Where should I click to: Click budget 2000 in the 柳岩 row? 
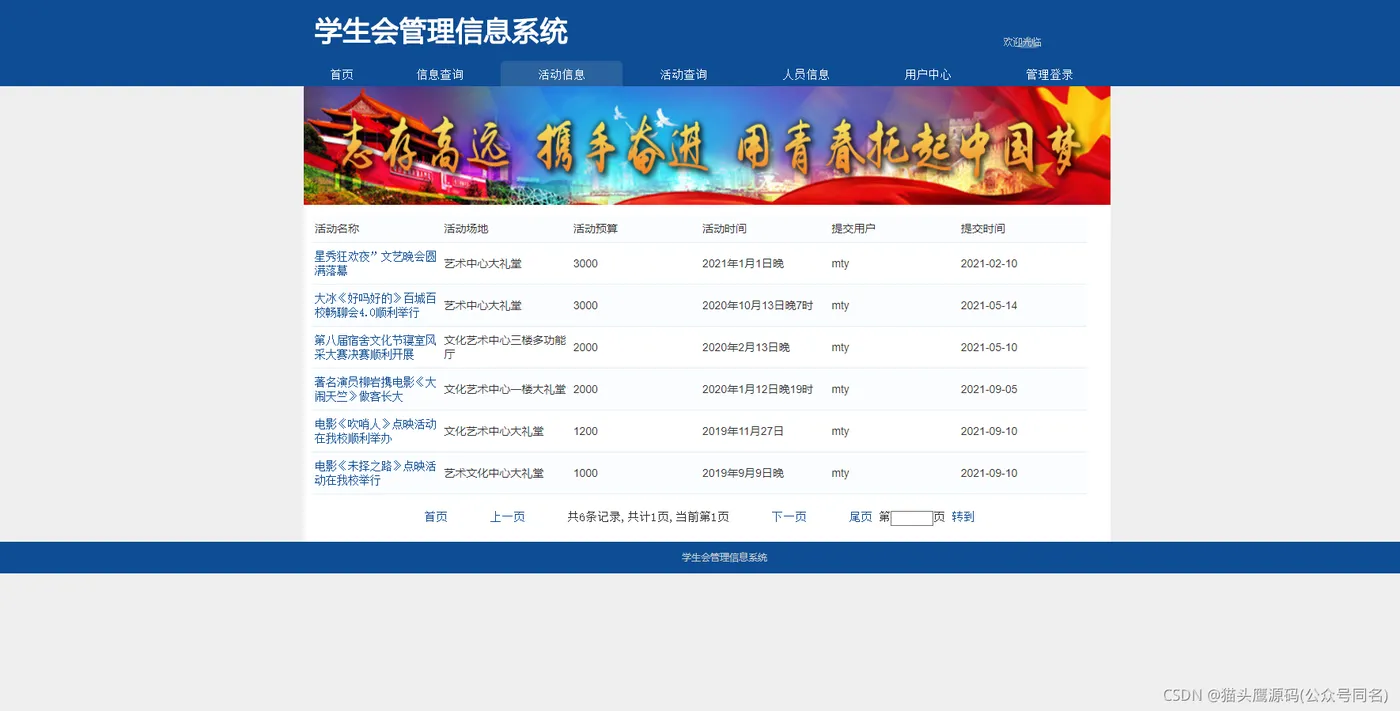click(x=585, y=390)
